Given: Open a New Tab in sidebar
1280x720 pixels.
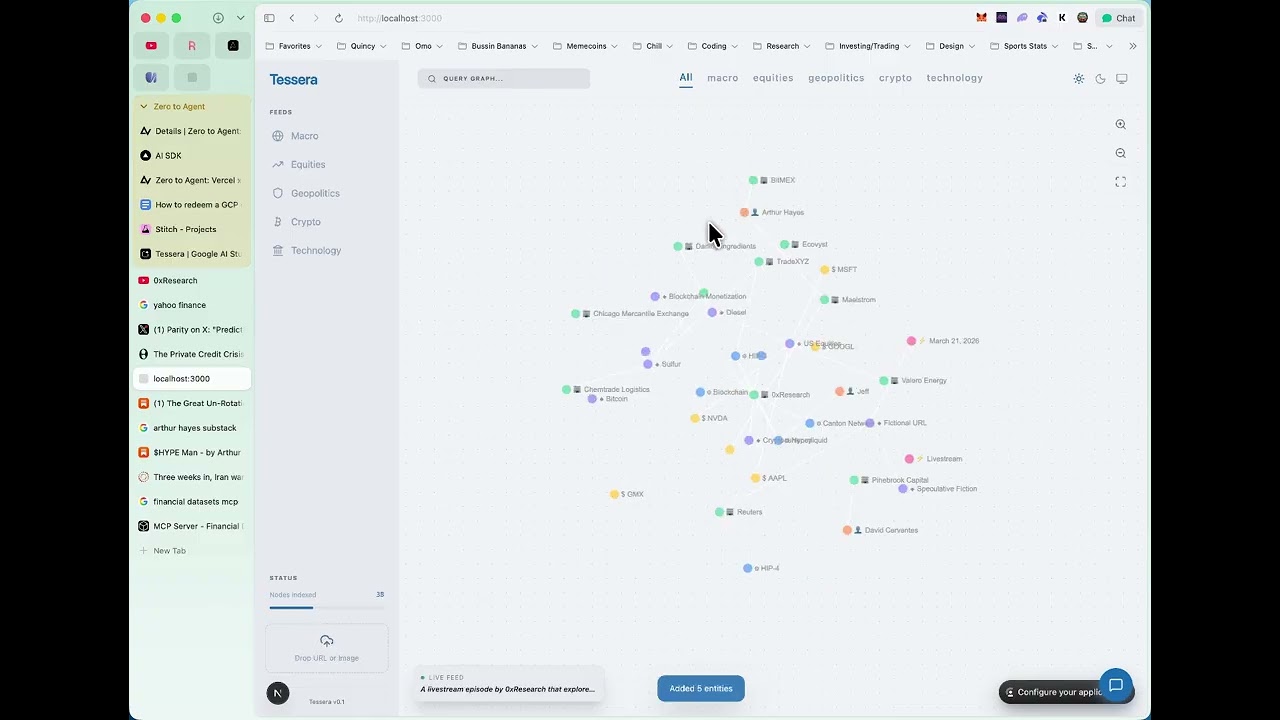Looking at the screenshot, I should tap(192, 551).
